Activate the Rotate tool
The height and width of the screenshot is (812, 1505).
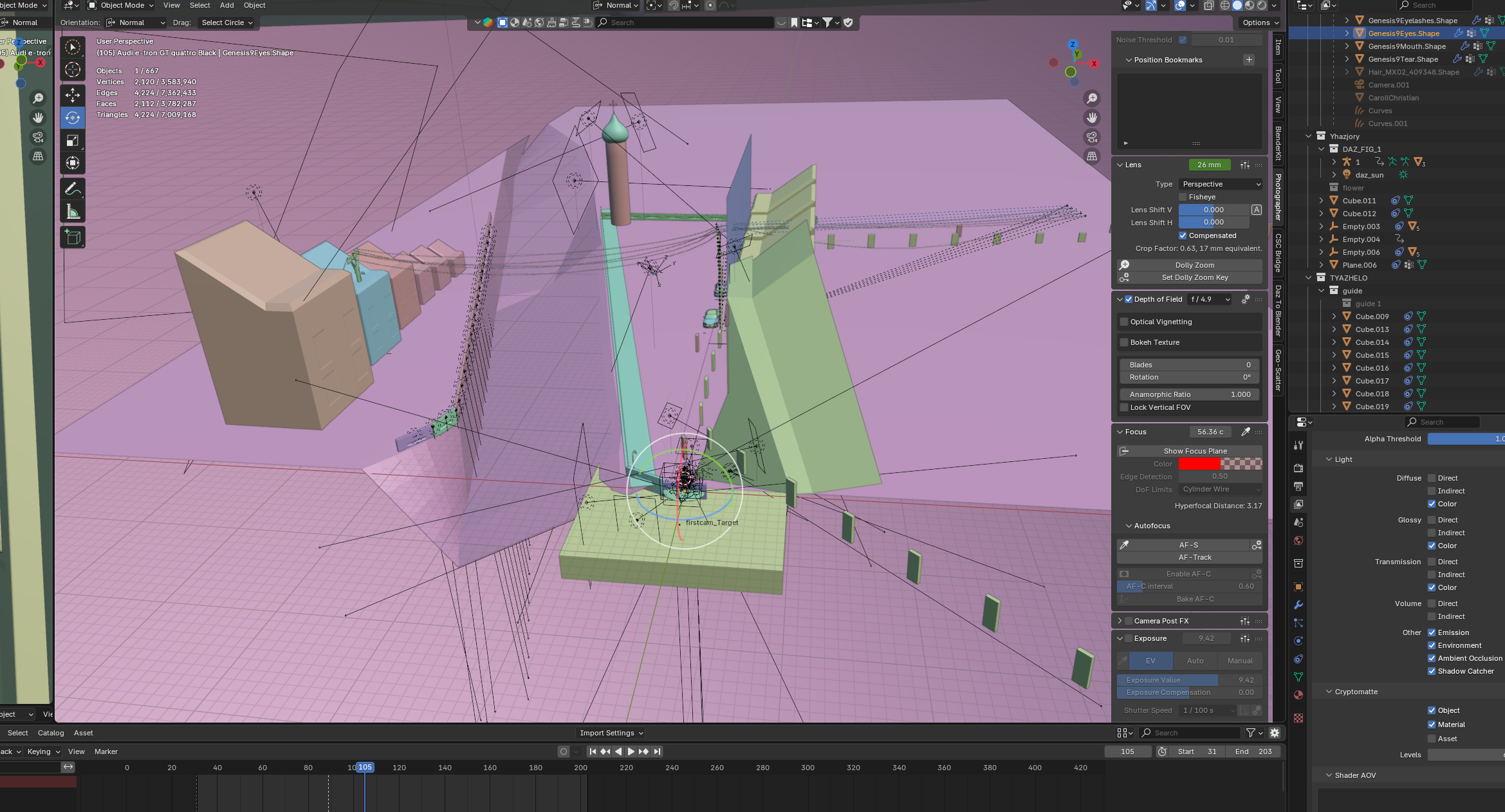(x=73, y=118)
